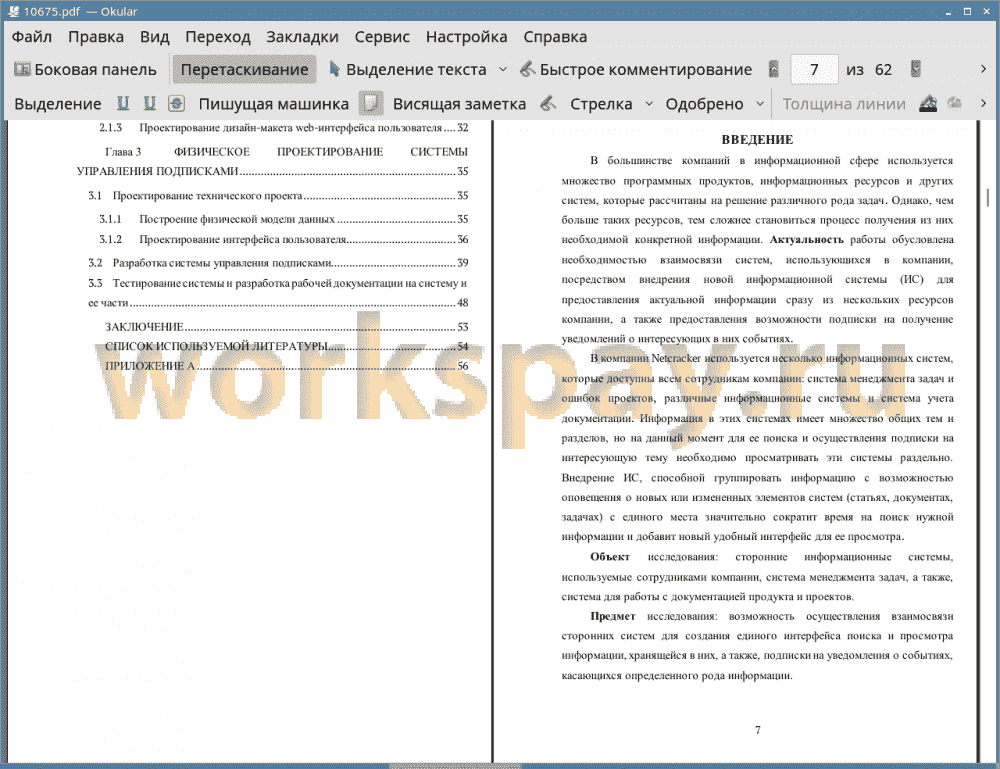This screenshot has height=769, width=1000.
Task: Expand the Одобрено stamp dropdown arrow
Action: click(x=760, y=103)
